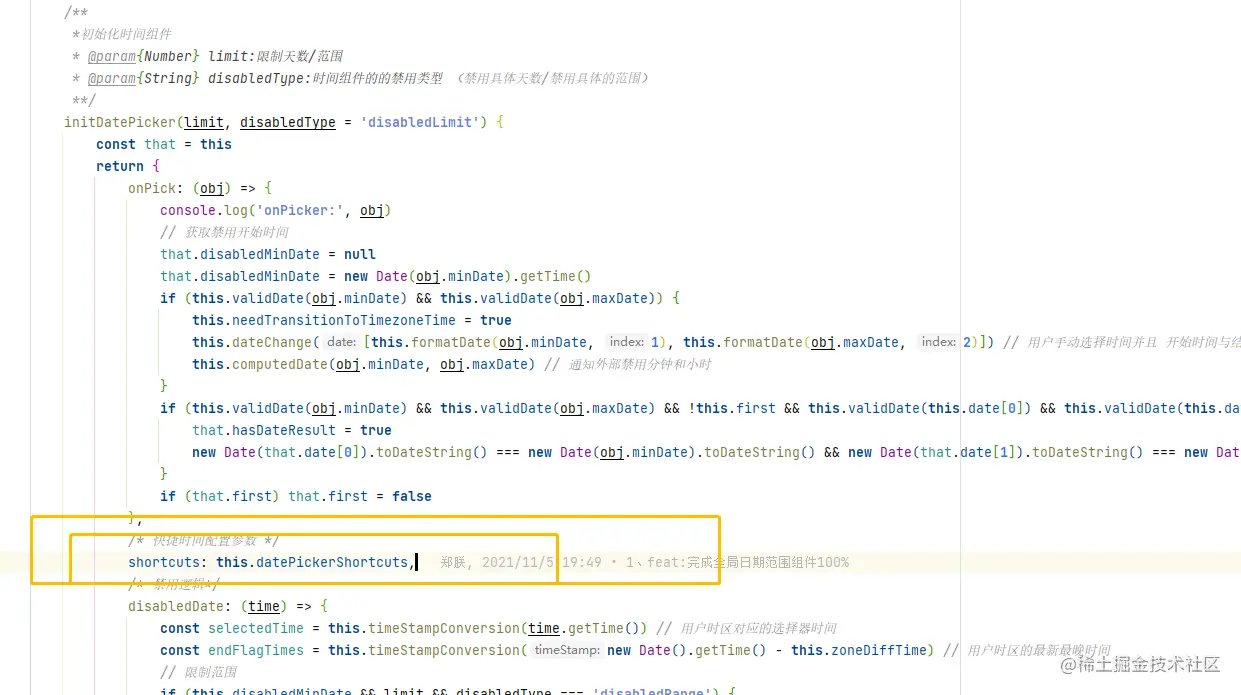The image size is (1241, 695).
Task: Click 'if (that.first) that.first = false' line
Action: [296, 496]
